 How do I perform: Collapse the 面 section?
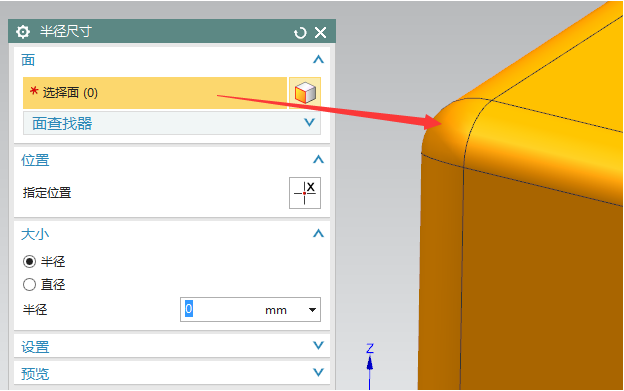click(x=318, y=60)
